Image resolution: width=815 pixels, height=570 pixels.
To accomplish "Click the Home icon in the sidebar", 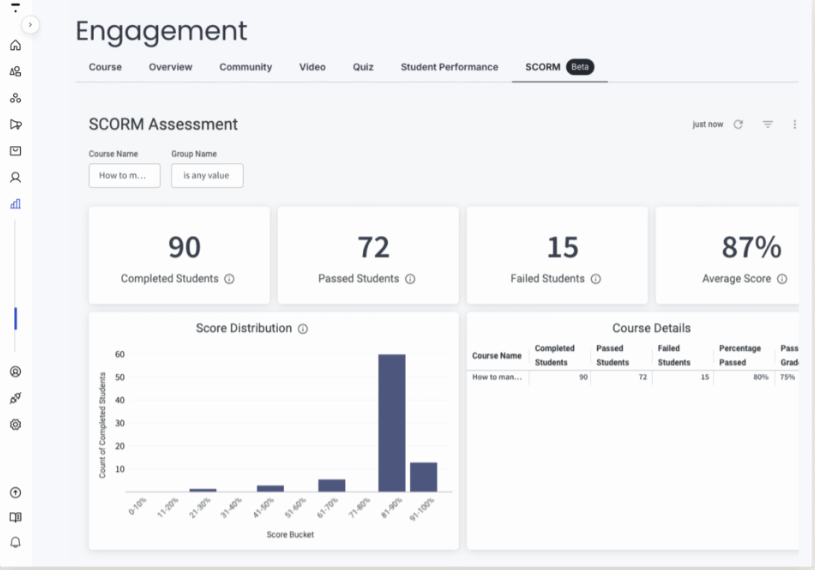I will tap(15, 46).
